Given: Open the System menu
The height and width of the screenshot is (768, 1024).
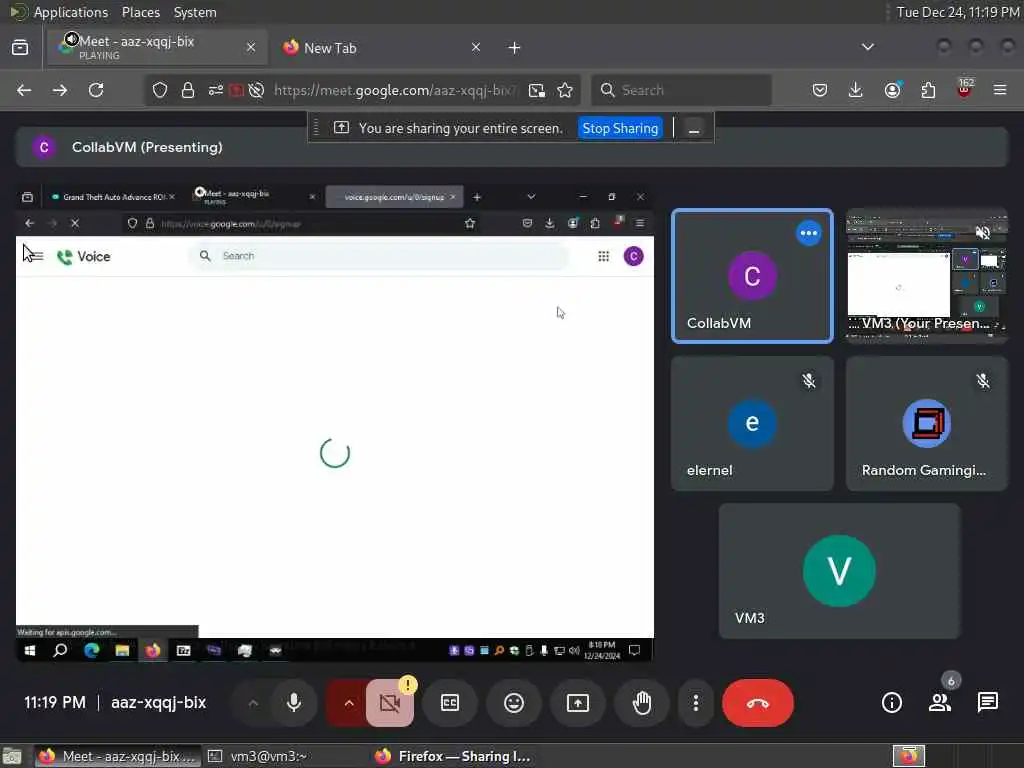Looking at the screenshot, I should (195, 12).
